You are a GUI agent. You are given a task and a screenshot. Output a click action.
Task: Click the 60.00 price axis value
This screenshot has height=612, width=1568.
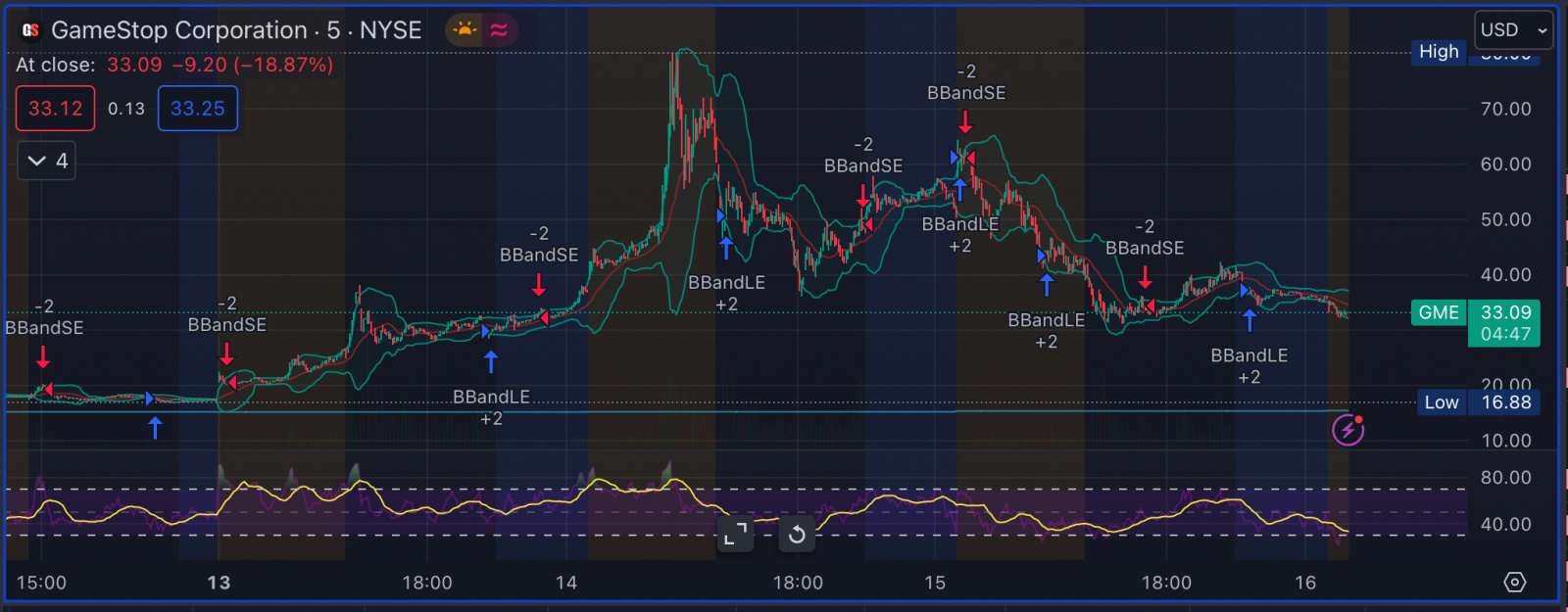pos(1505,165)
